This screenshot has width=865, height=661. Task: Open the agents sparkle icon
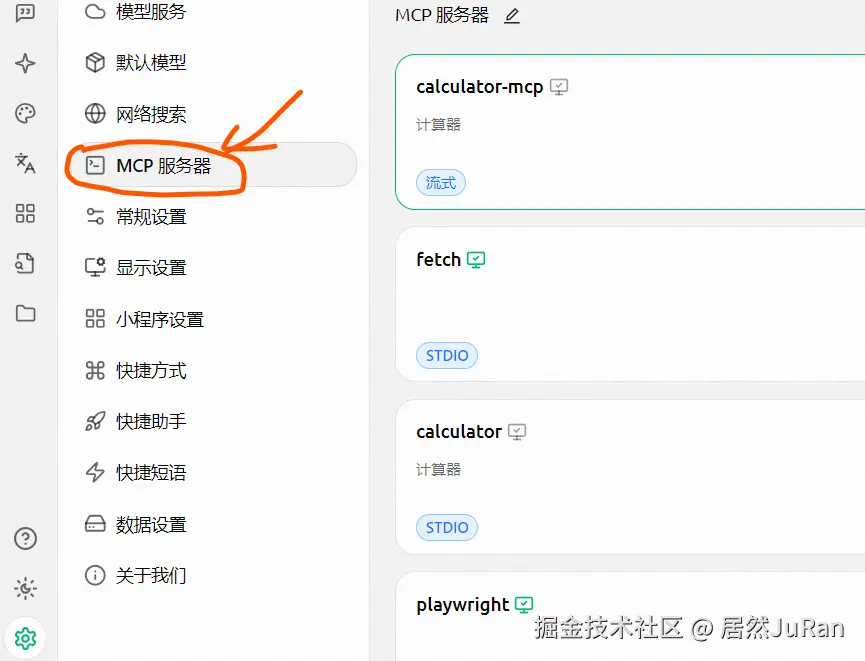point(25,63)
